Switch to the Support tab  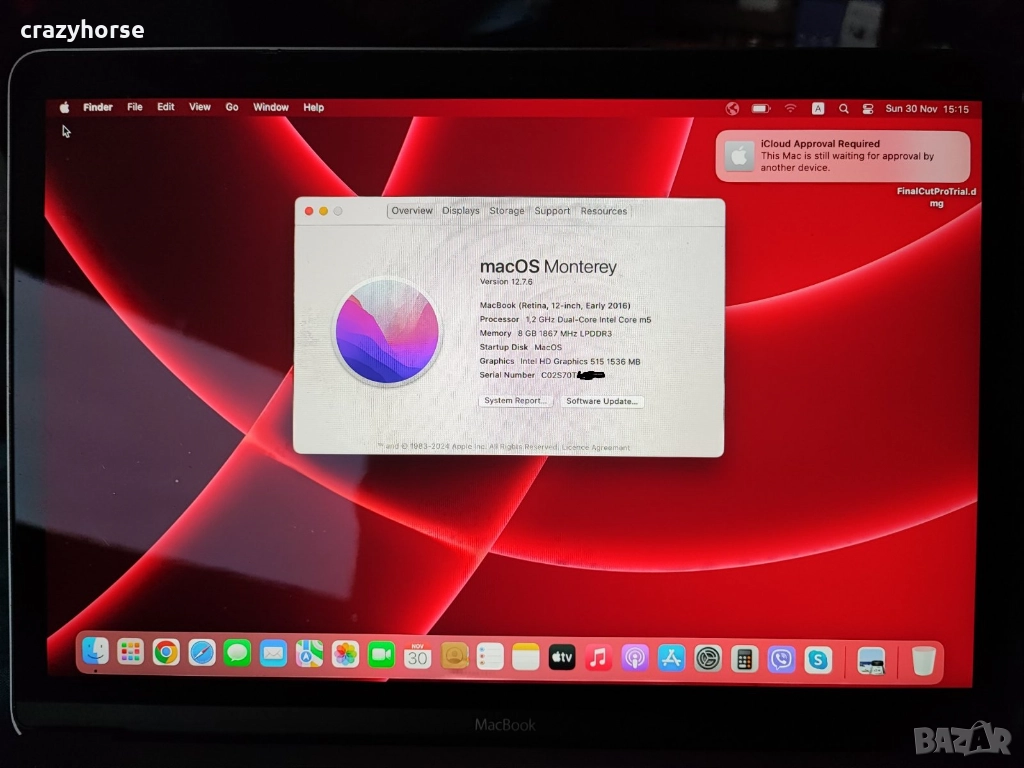click(552, 211)
